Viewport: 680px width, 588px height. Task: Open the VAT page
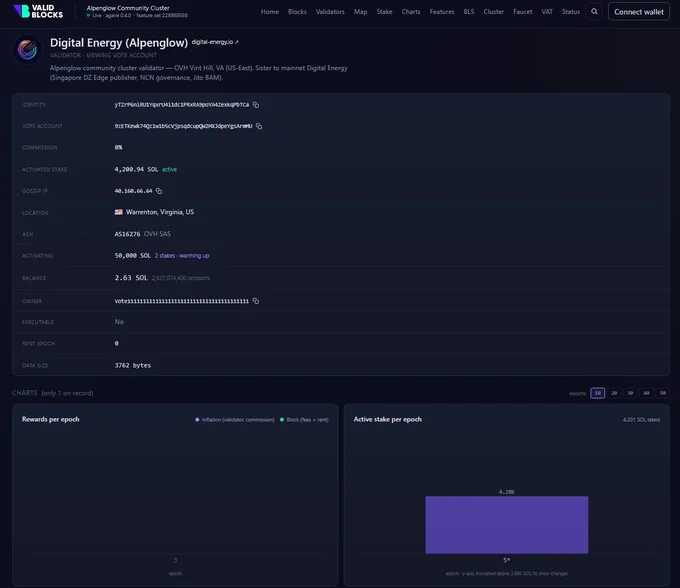point(547,12)
